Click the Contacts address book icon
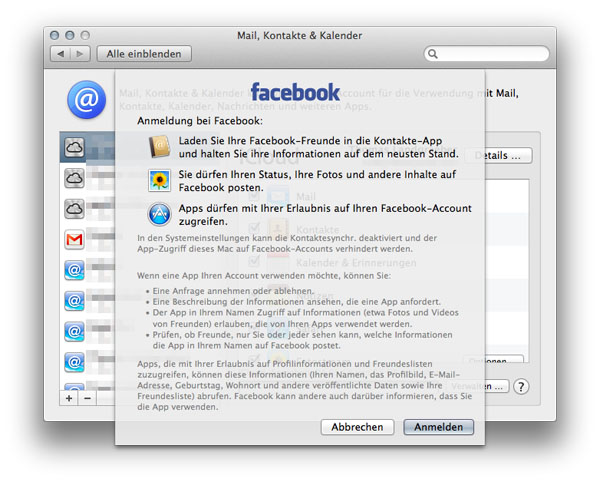Viewport: 600px width, 482px height. [159, 147]
